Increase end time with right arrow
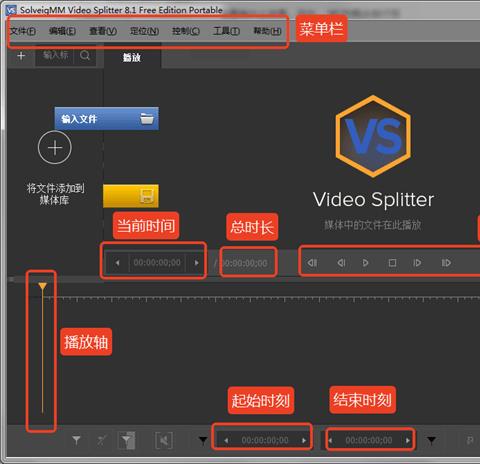This screenshot has height=464, width=480. pos(408,441)
